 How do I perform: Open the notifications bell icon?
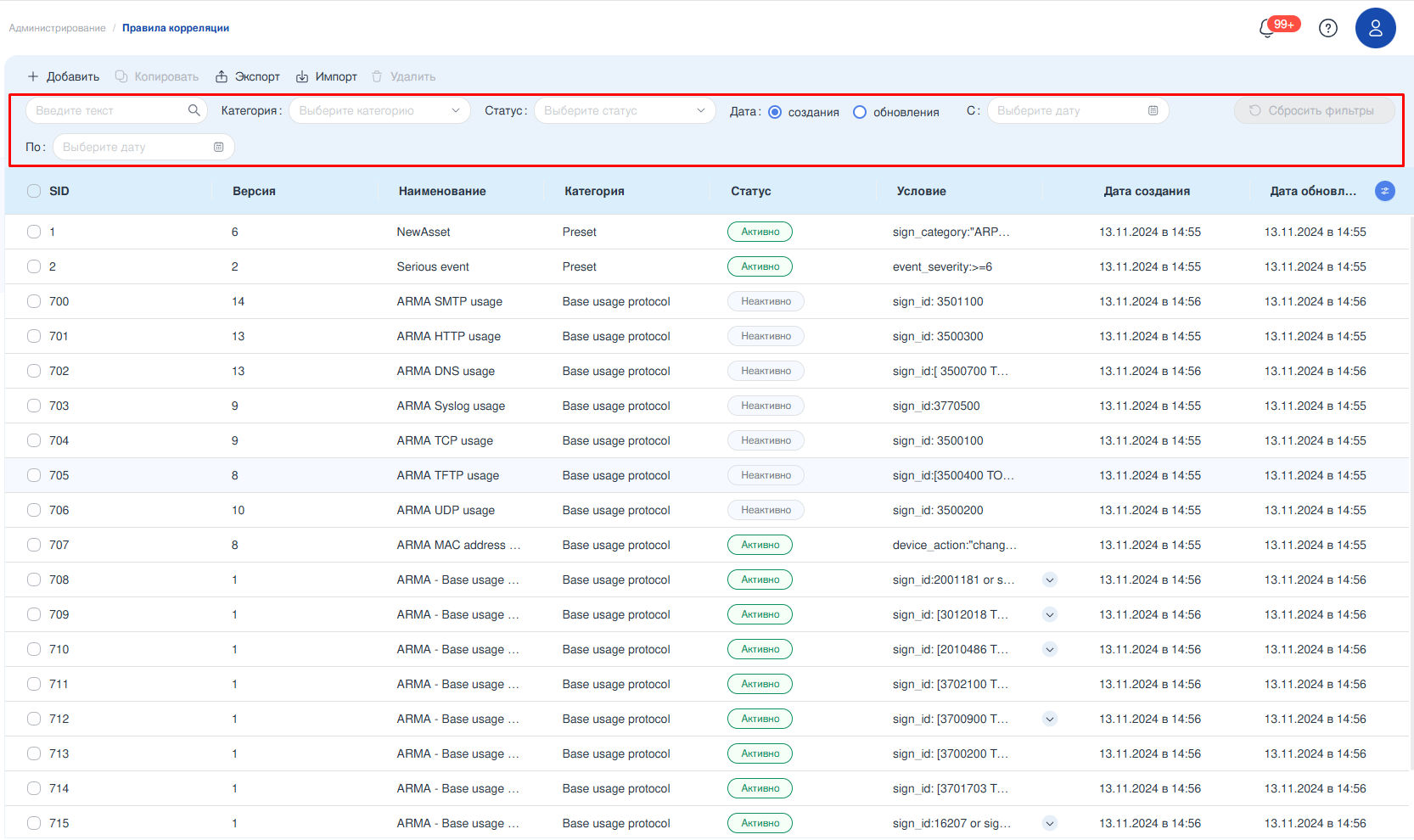1267,28
